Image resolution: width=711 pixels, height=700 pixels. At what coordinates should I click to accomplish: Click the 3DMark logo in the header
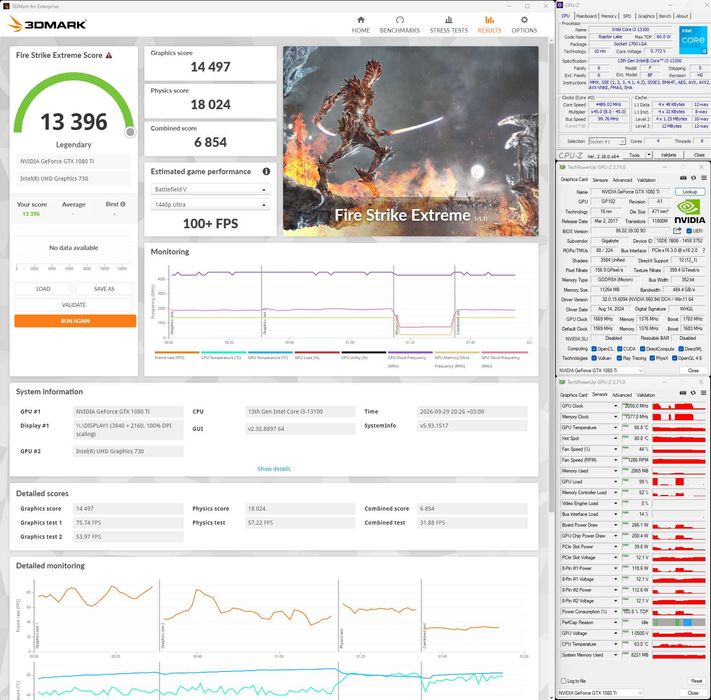pos(47,24)
